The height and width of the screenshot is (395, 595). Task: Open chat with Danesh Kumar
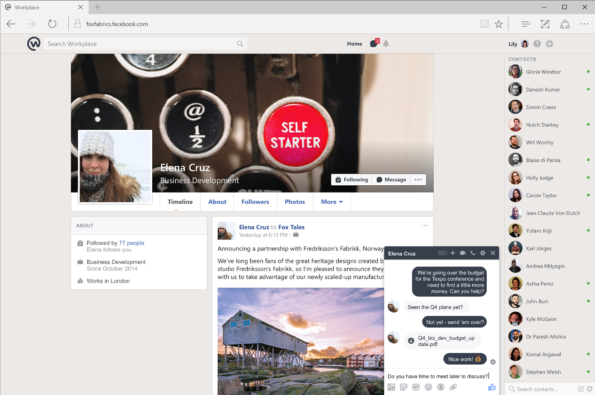tap(549, 90)
